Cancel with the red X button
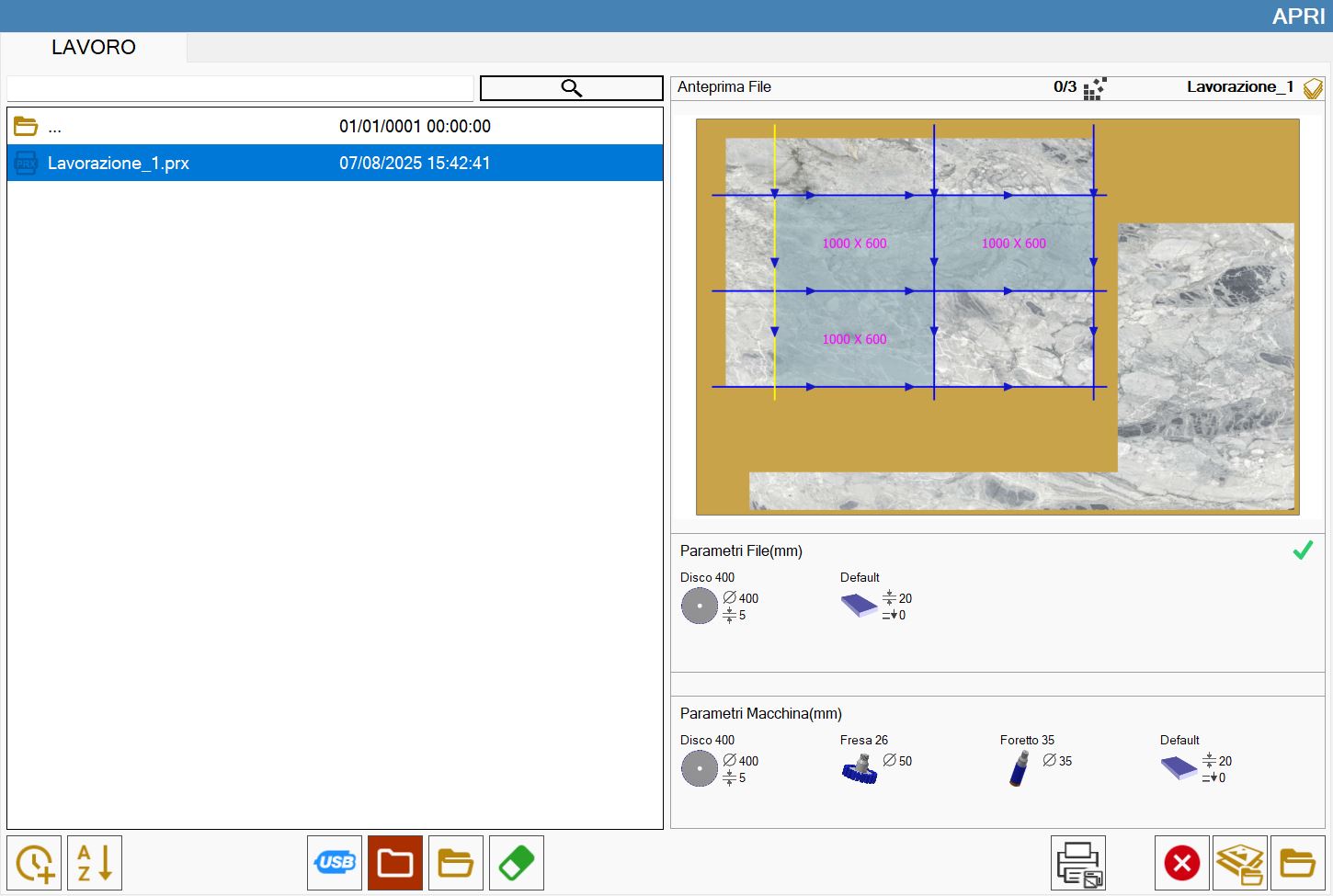Image resolution: width=1333 pixels, height=896 pixels. pyautogui.click(x=1182, y=863)
